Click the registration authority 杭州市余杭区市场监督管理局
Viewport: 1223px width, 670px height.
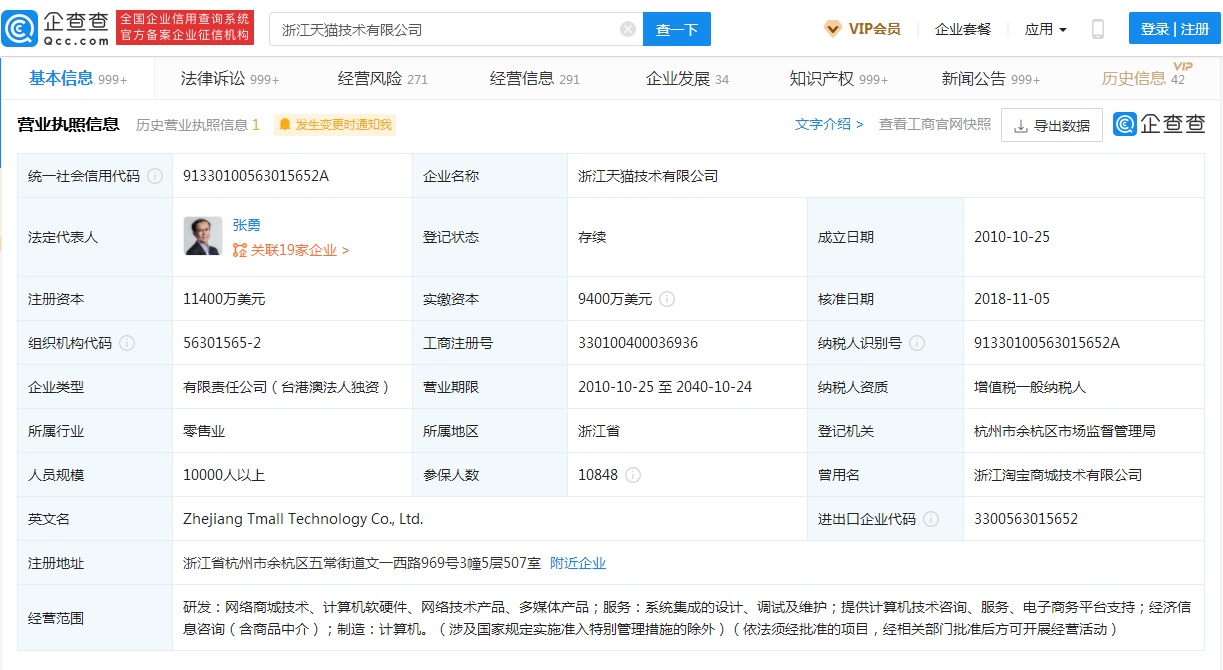click(x=1065, y=431)
